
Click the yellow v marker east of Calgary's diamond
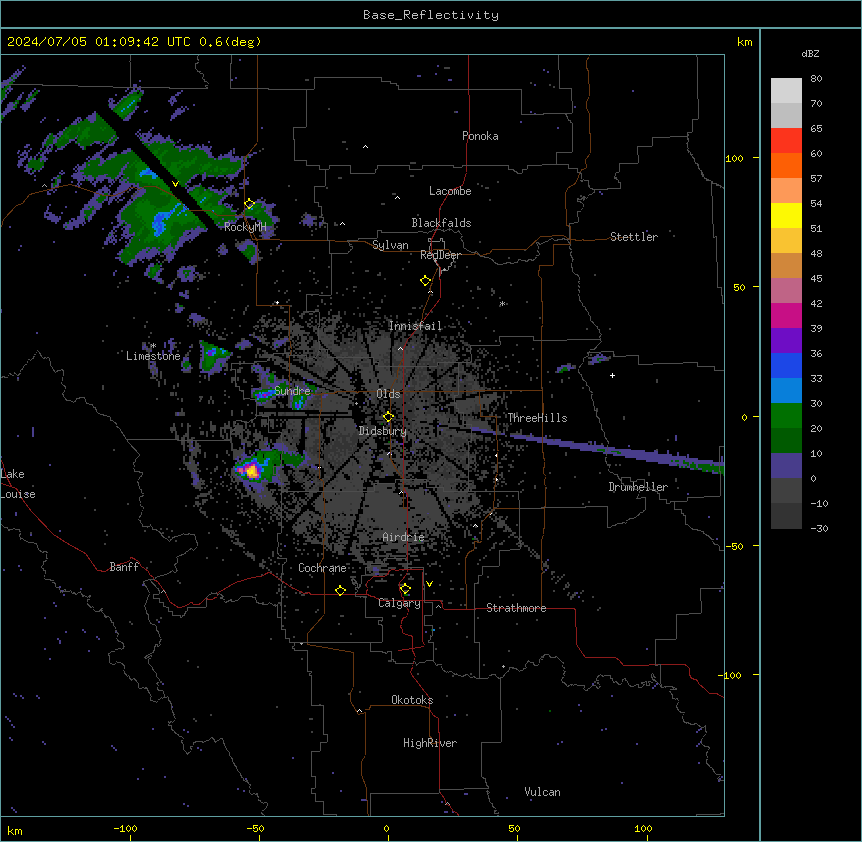(429, 584)
